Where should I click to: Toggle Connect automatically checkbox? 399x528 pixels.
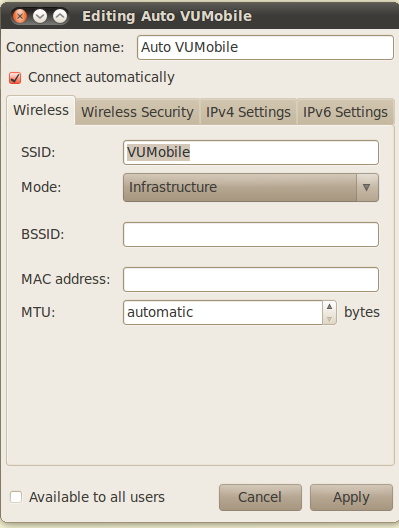click(15, 78)
